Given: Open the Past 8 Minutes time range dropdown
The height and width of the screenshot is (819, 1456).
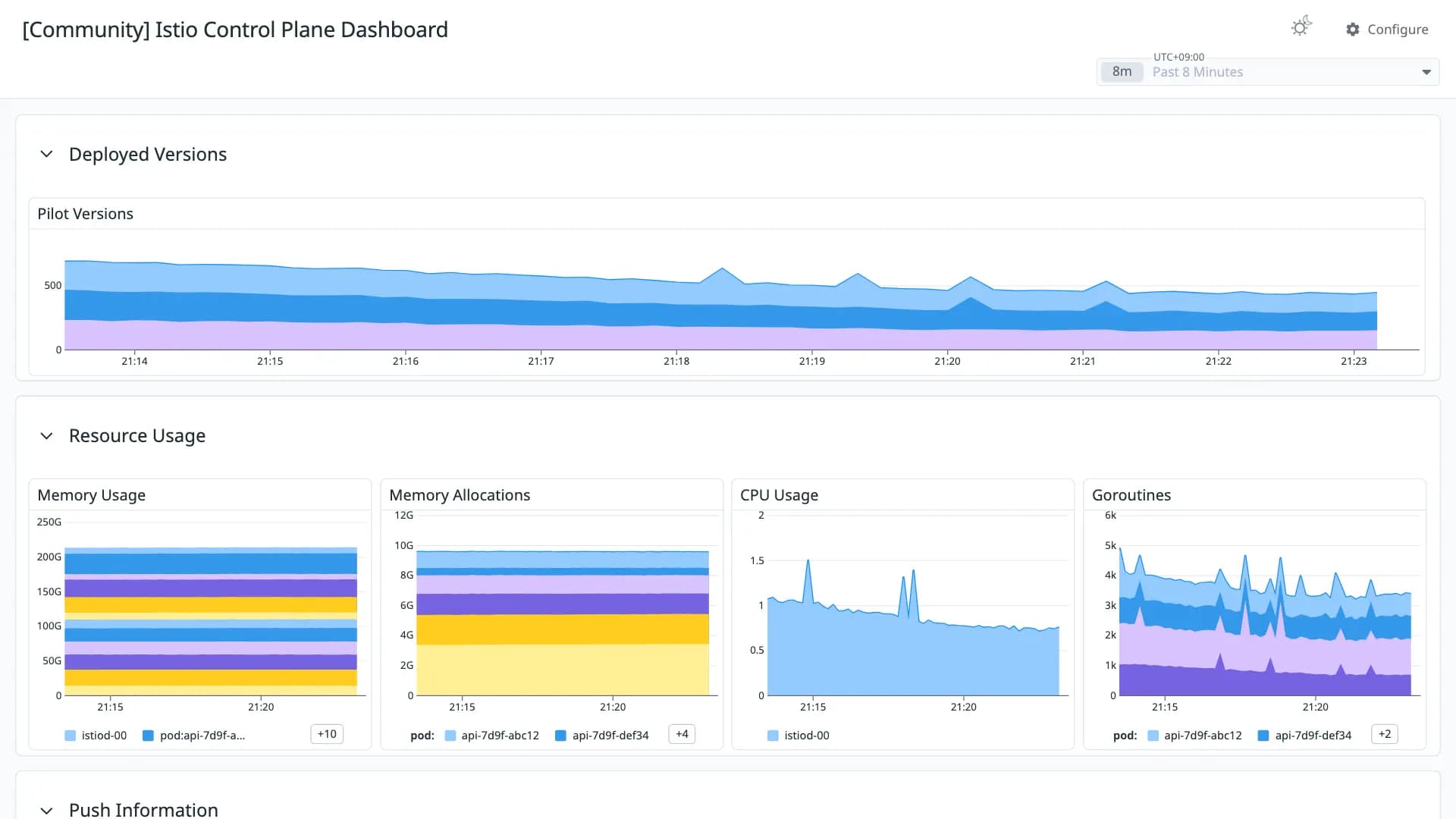Looking at the screenshot, I should pyautogui.click(x=1267, y=72).
